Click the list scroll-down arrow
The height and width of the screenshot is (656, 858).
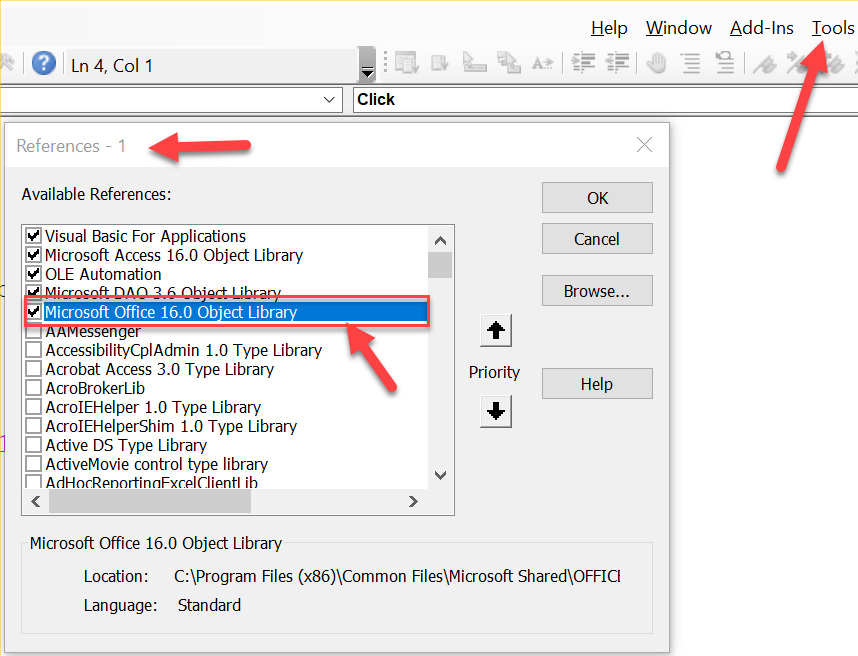coord(440,475)
